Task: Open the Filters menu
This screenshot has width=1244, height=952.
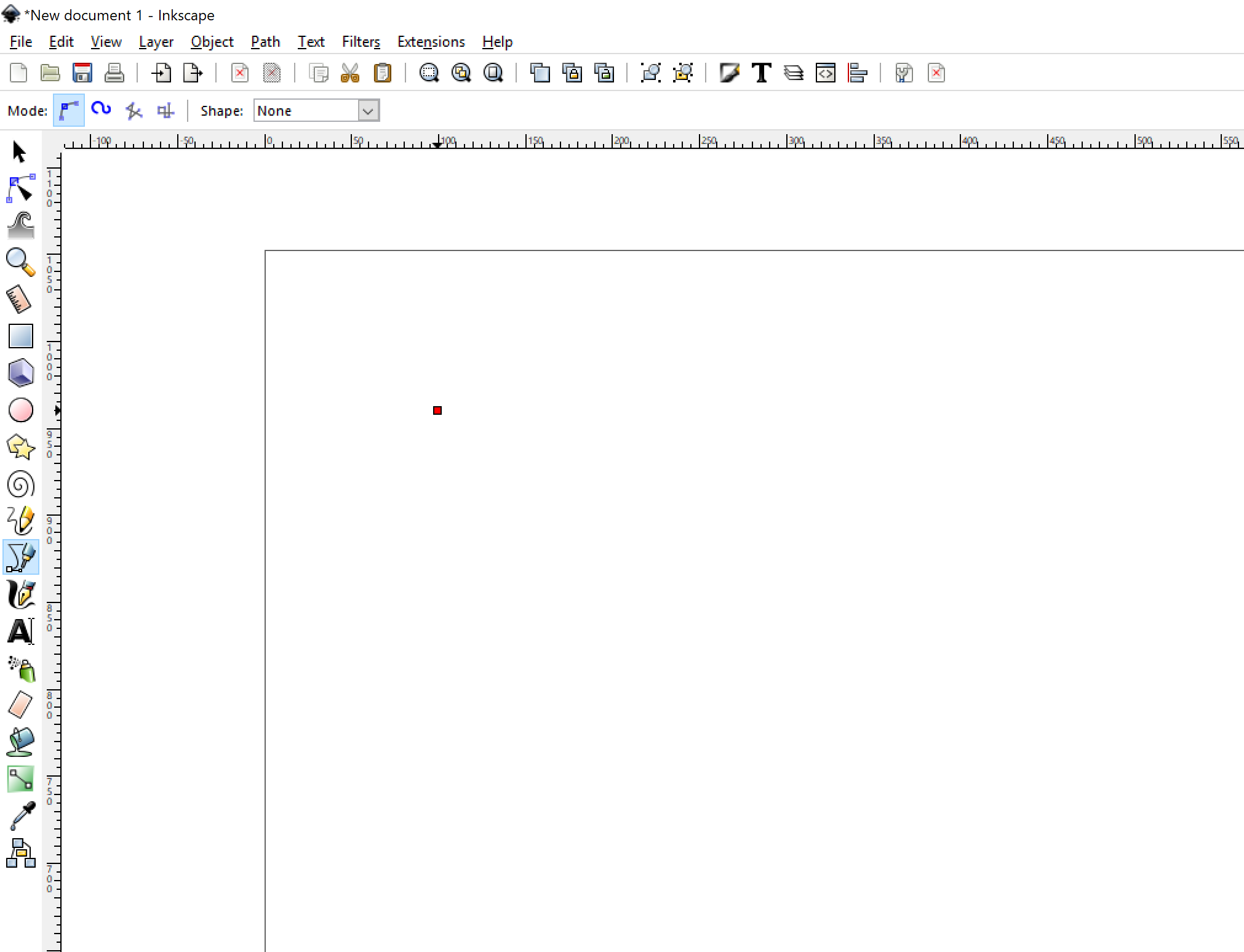Action: tap(361, 42)
